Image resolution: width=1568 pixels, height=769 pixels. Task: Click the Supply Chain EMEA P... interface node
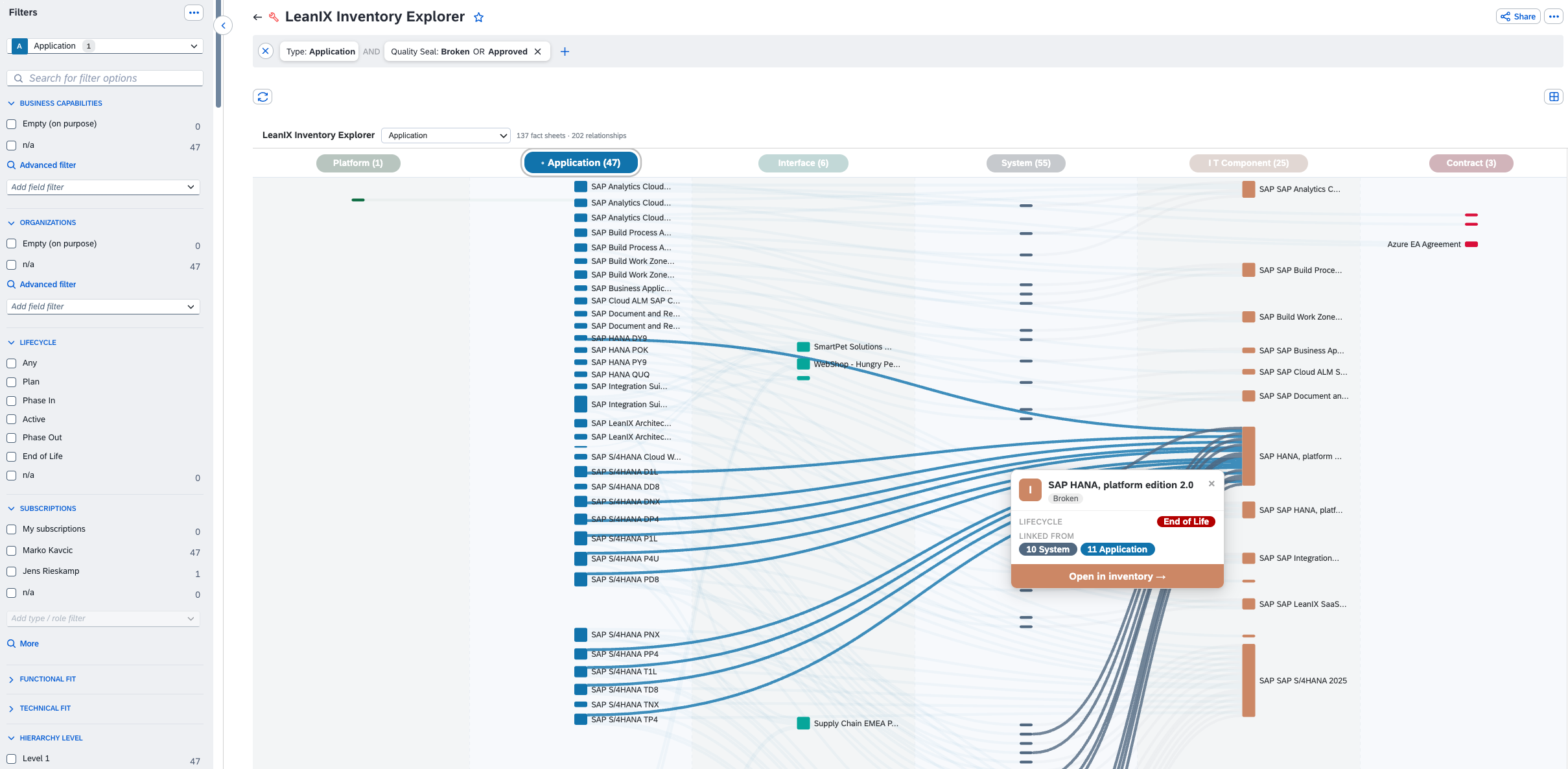coord(803,723)
